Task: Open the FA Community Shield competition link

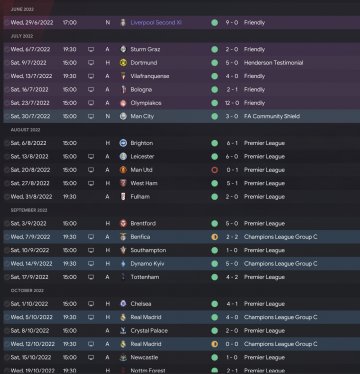Action: [272, 116]
